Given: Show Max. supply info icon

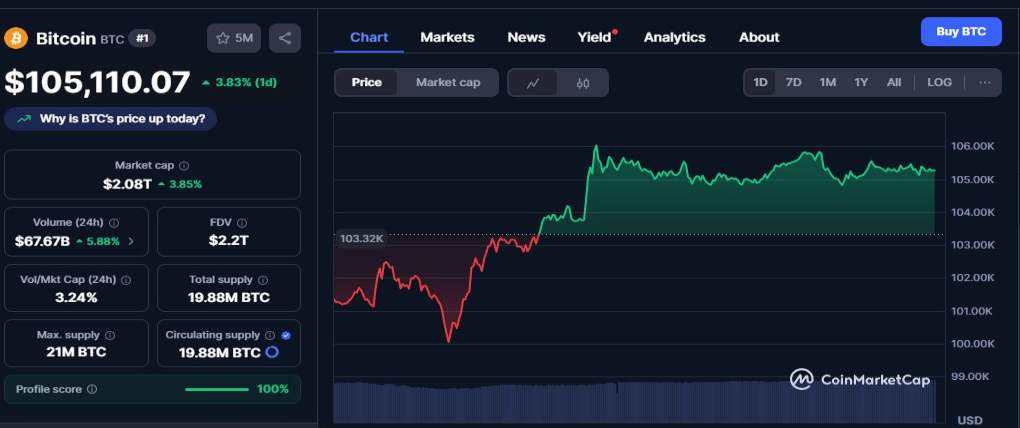Looking at the screenshot, I should [x=110, y=336].
